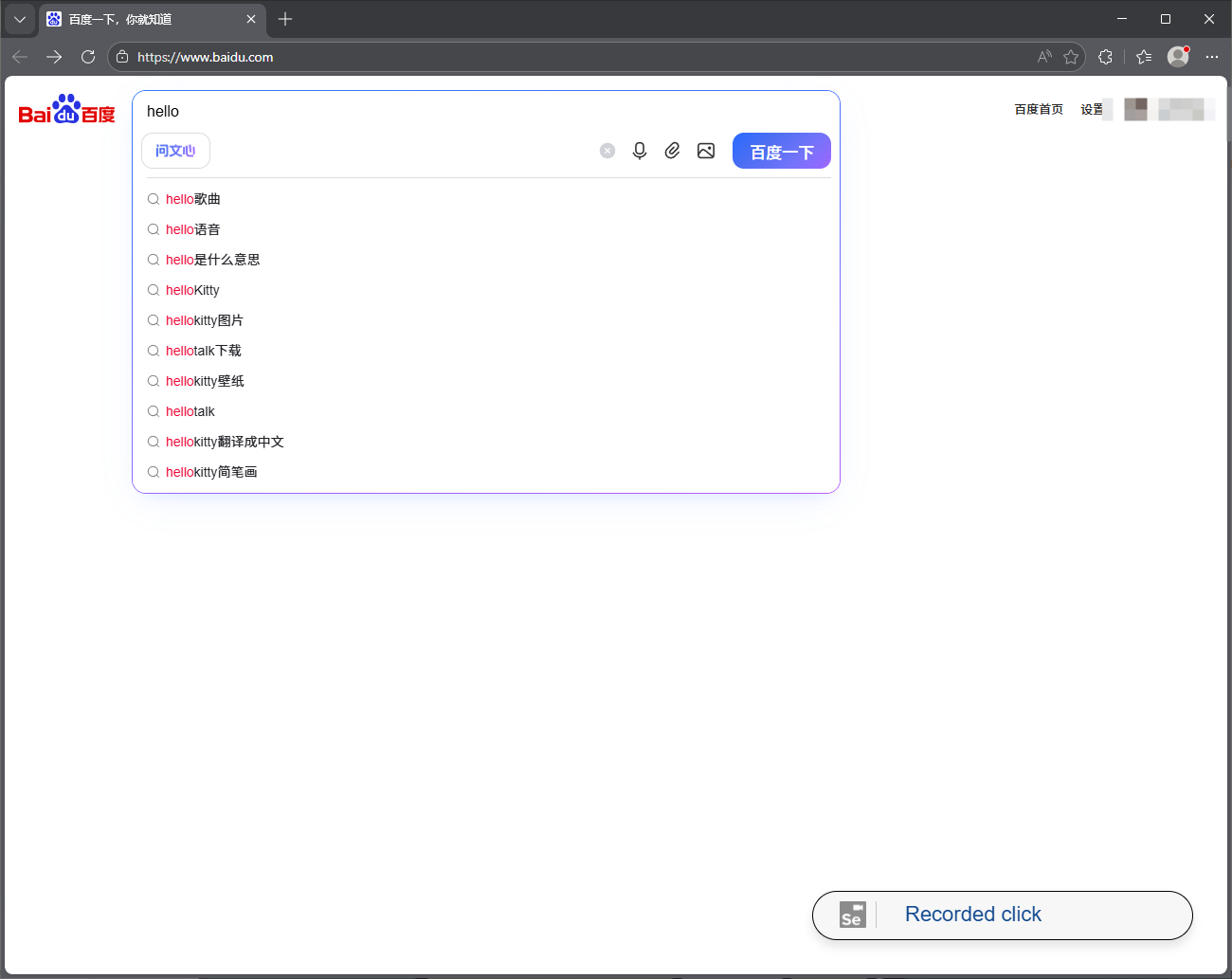Viewport: 1232px width, 979px height.
Task: Open image search camera icon
Action: click(x=706, y=151)
